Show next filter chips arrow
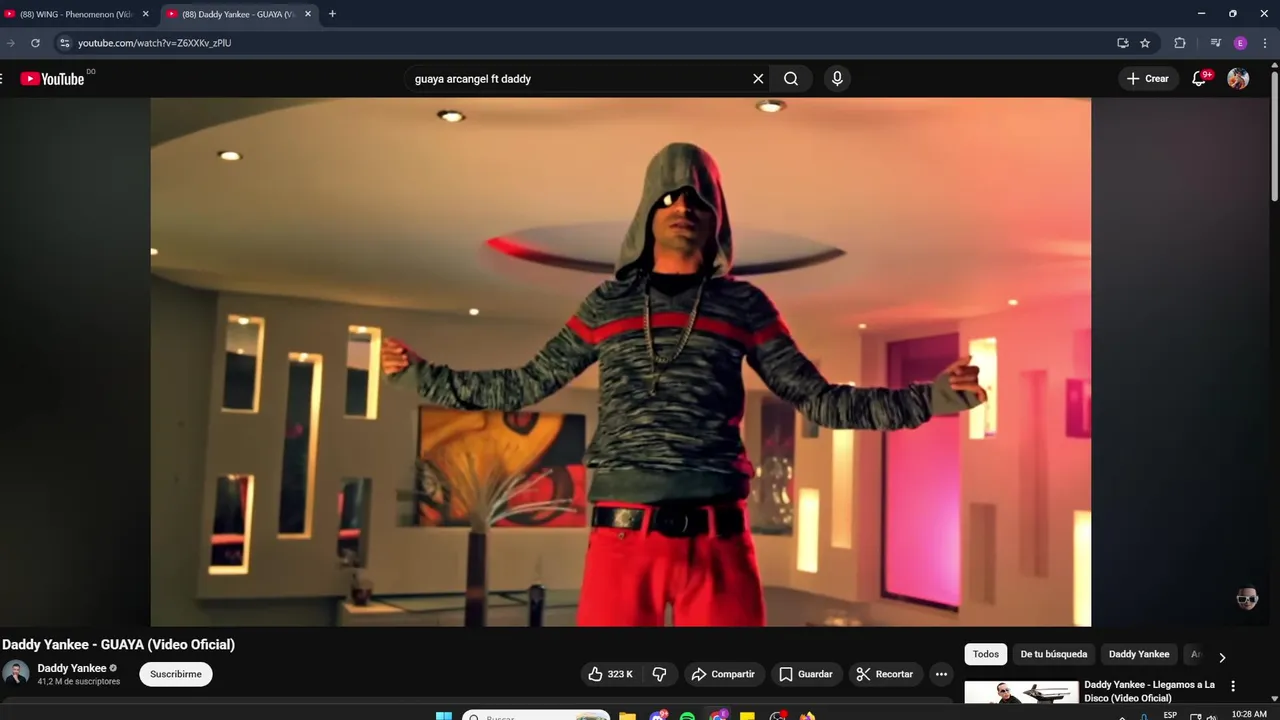 point(1221,657)
